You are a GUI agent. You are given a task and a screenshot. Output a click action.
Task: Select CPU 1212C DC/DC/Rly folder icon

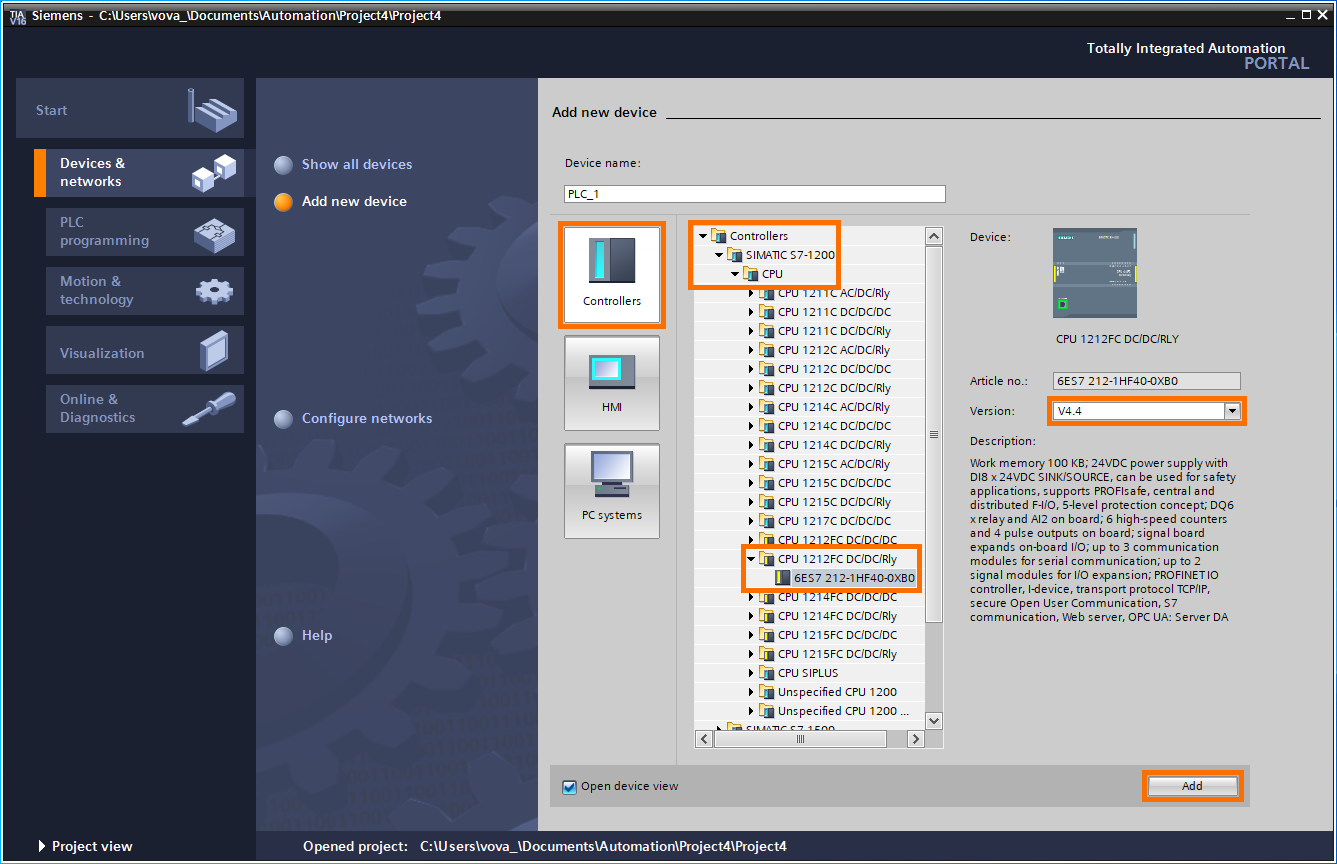pyautogui.click(x=766, y=388)
